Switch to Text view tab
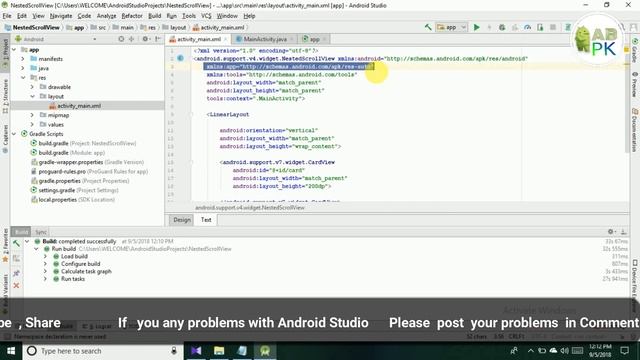640x360 pixels. tap(206, 220)
